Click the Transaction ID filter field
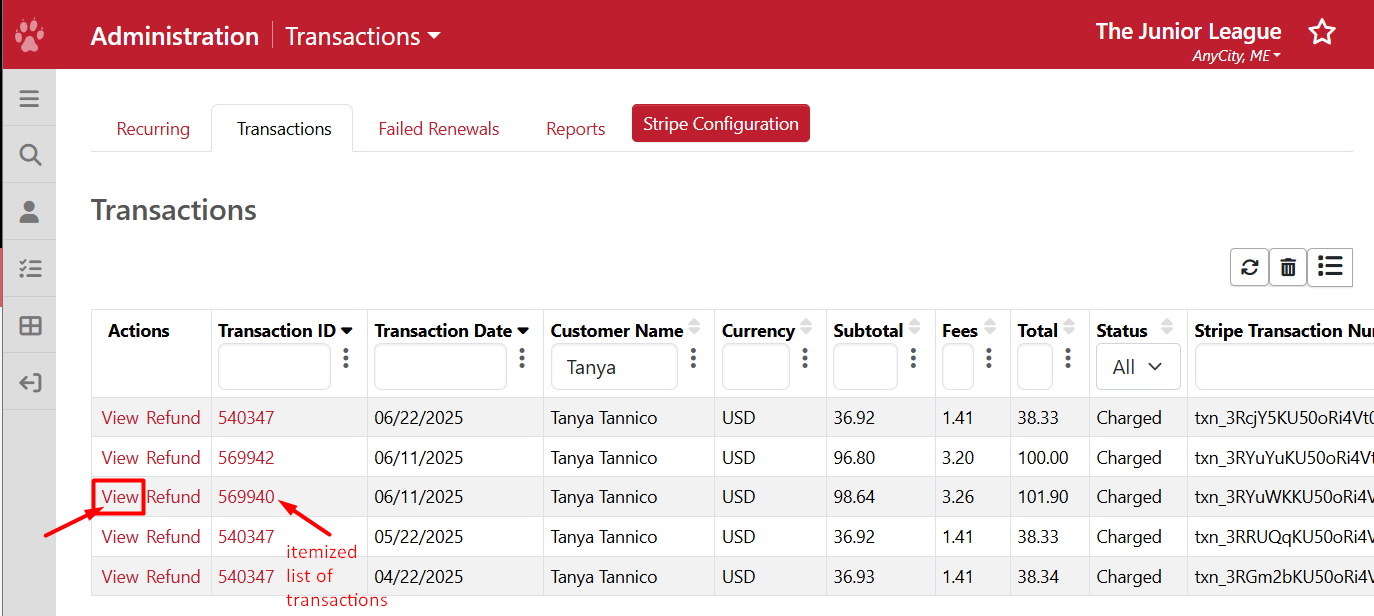This screenshot has height=616, width=1374. click(x=274, y=367)
